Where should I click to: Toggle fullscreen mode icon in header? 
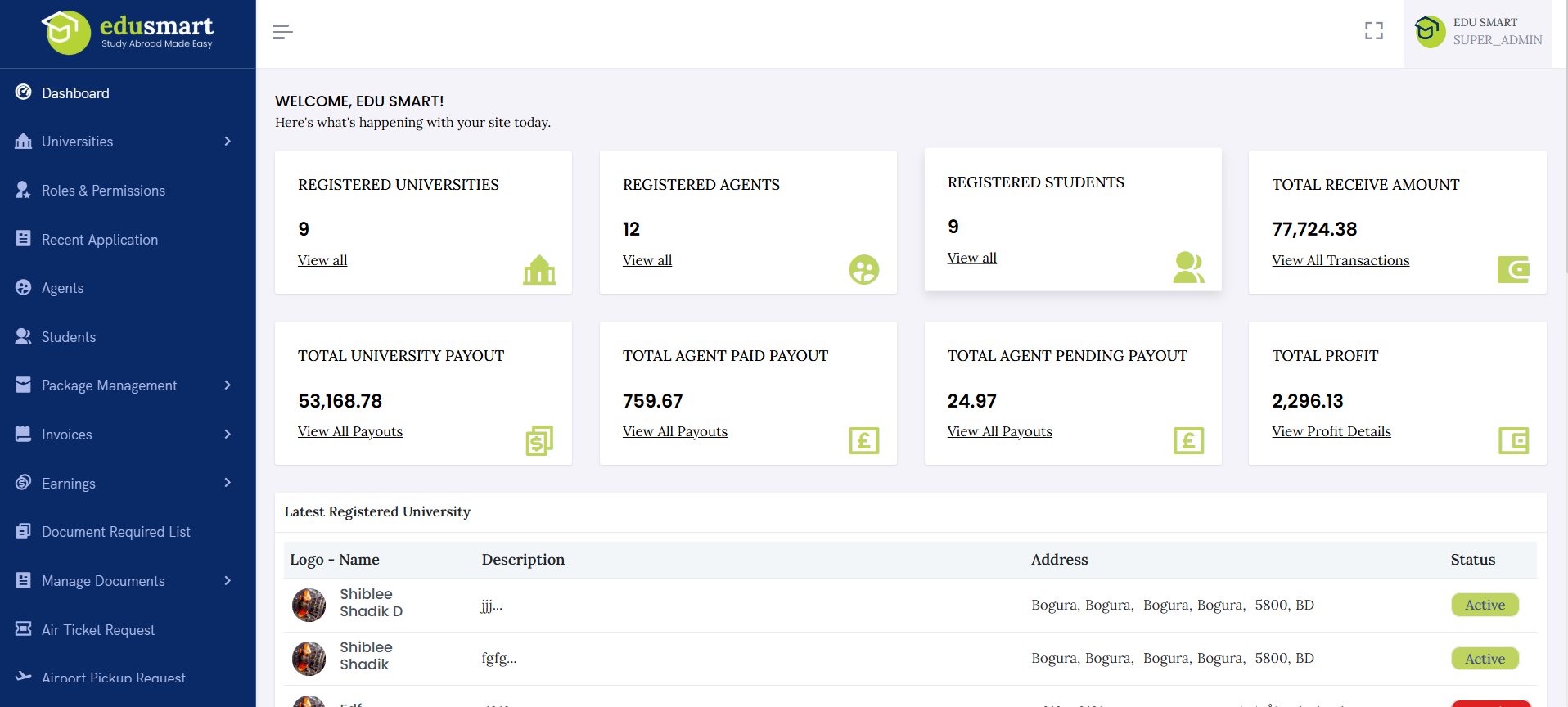point(1373,31)
